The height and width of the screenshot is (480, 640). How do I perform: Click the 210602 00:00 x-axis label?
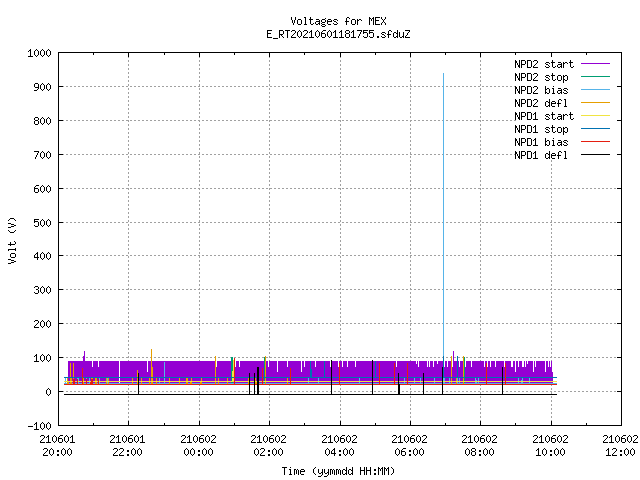click(198, 446)
